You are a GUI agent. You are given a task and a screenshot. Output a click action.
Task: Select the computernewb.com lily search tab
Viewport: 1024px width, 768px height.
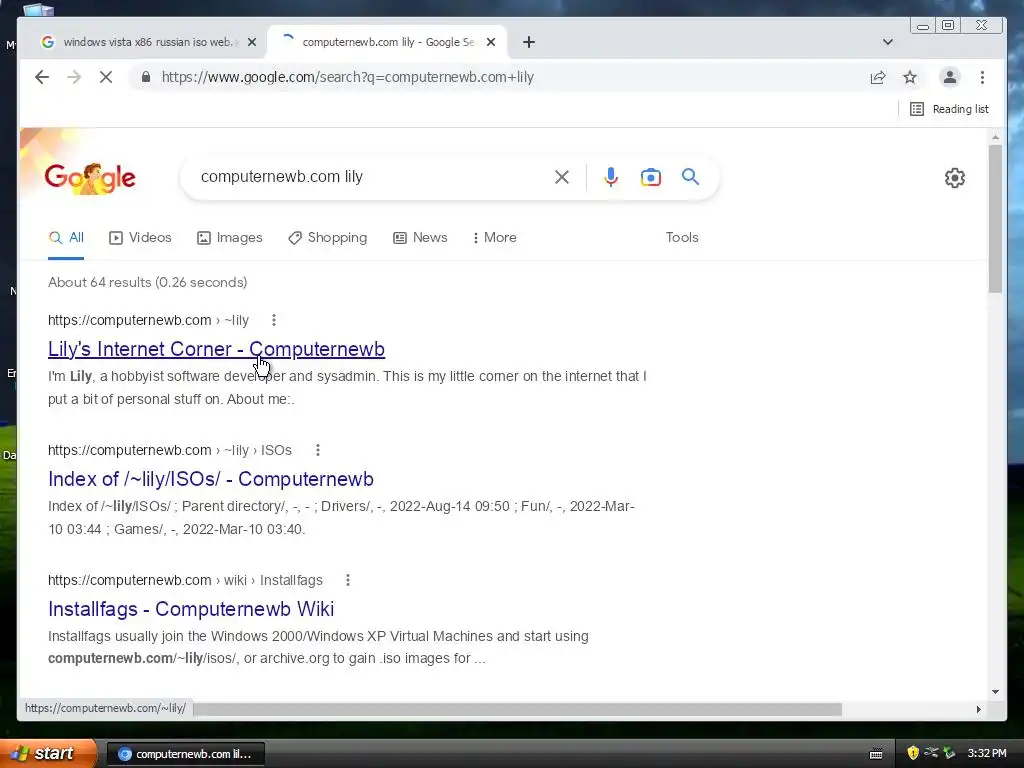[x=388, y=42]
